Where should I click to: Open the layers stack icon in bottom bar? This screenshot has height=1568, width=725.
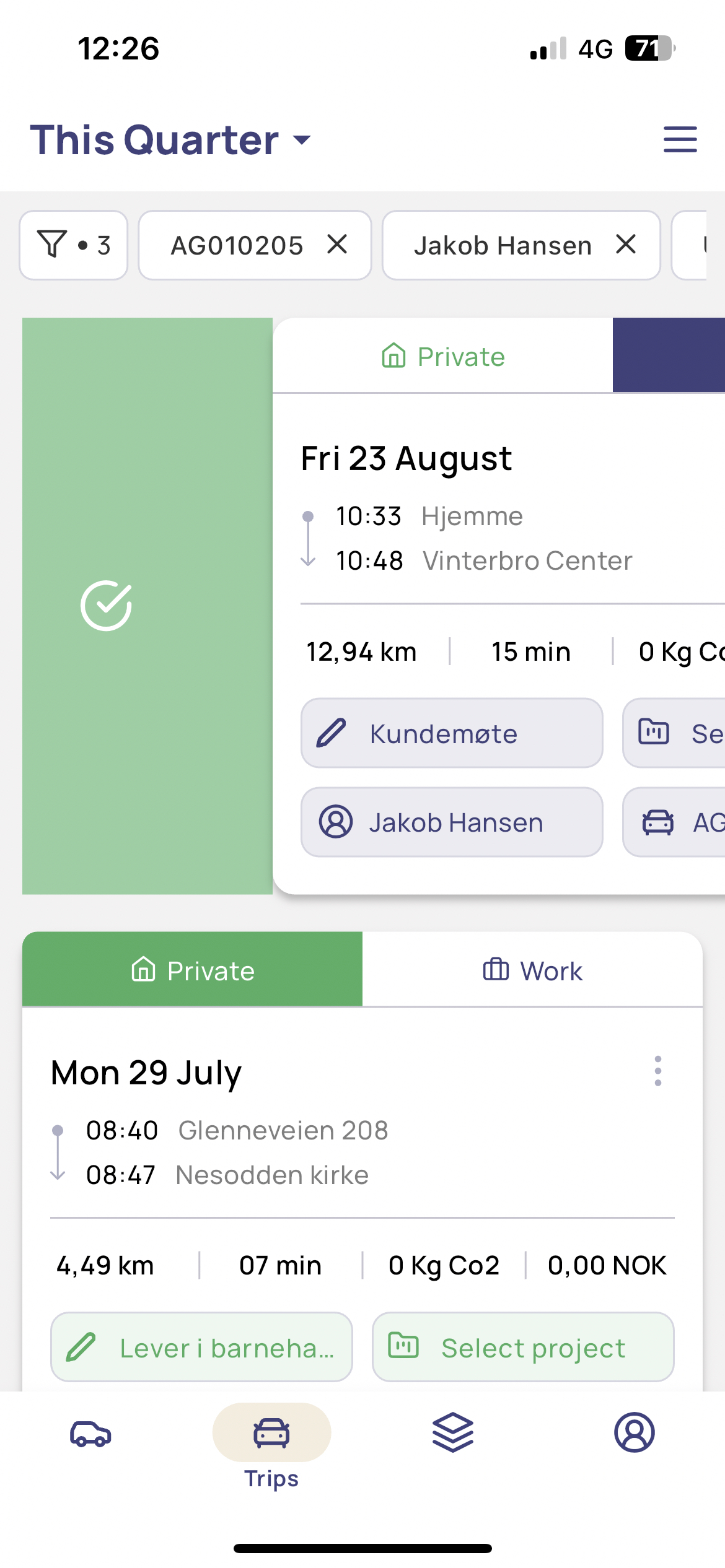[453, 1432]
